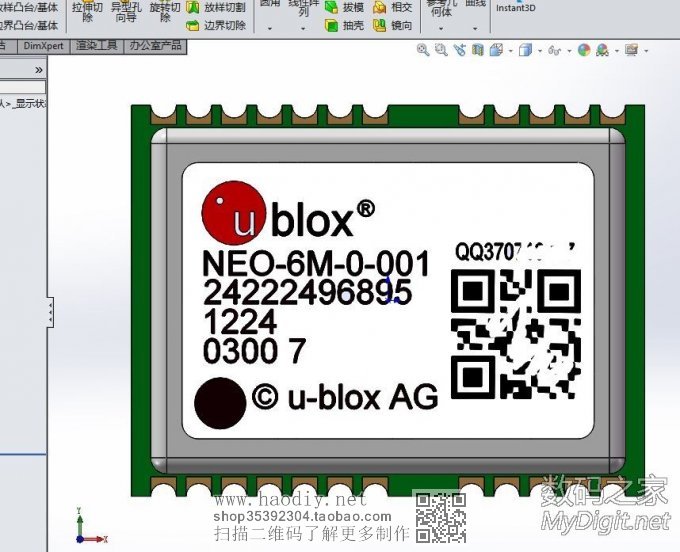Image resolution: width=680 pixels, height=552 pixels.
Task: Select the 放样切割 (Lofted Cut) tool
Action: [224, 7]
